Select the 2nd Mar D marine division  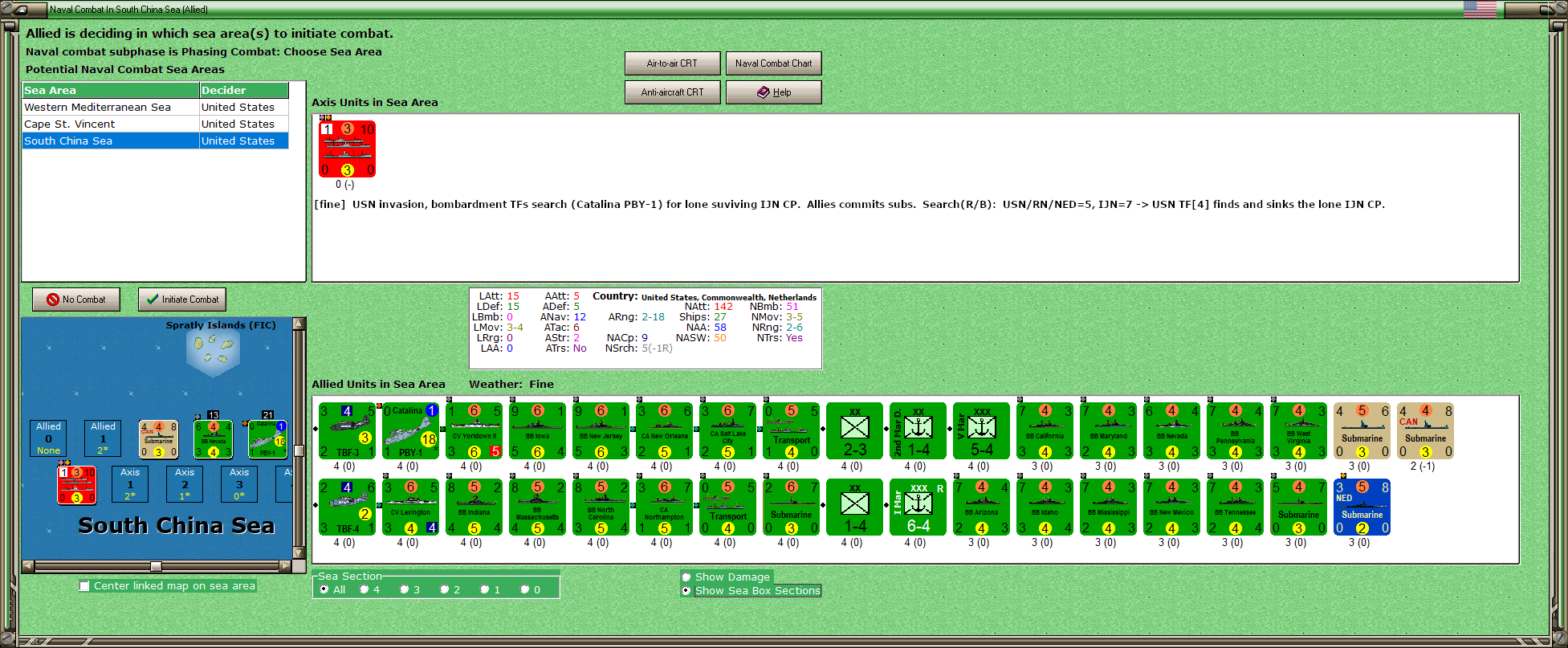pos(918,430)
